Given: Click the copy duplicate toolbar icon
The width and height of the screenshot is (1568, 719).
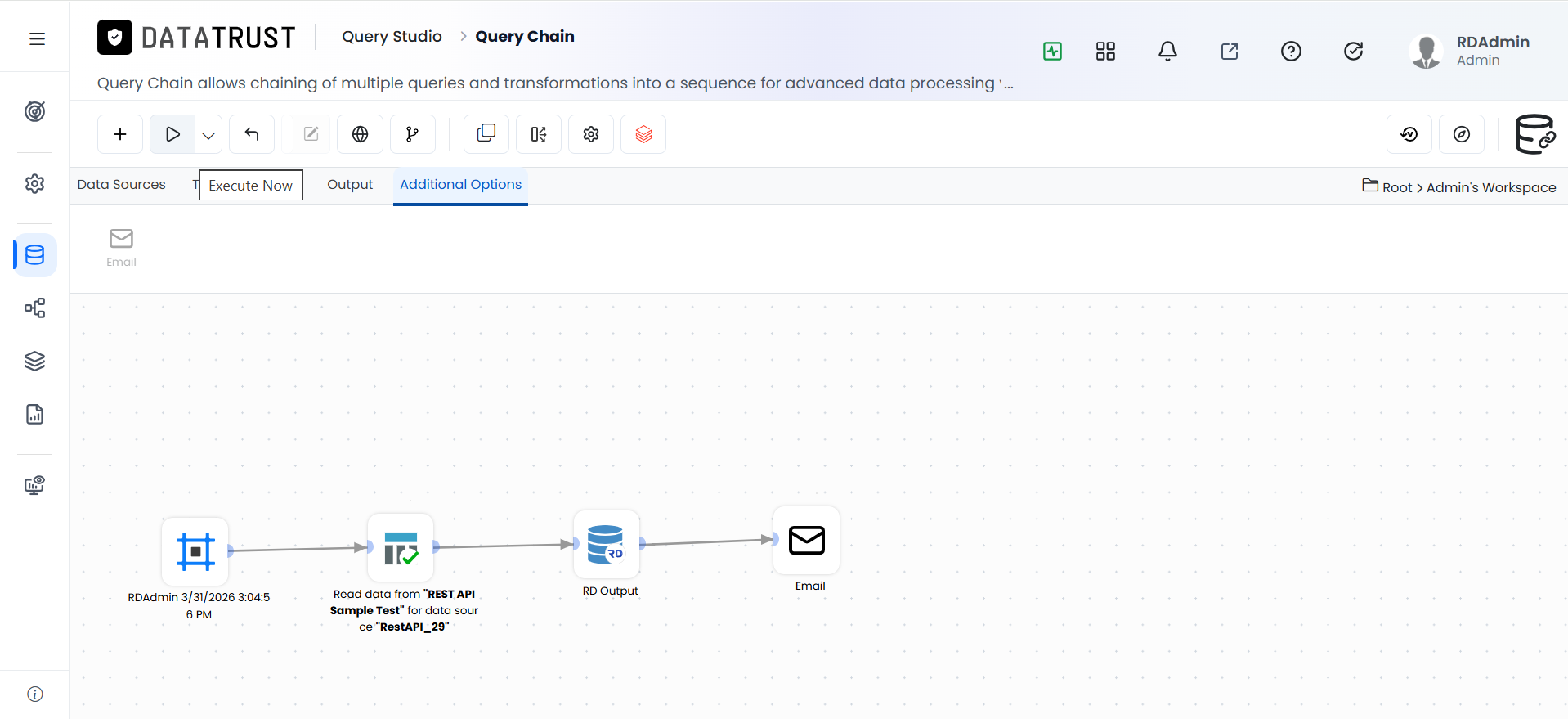Looking at the screenshot, I should tap(486, 134).
